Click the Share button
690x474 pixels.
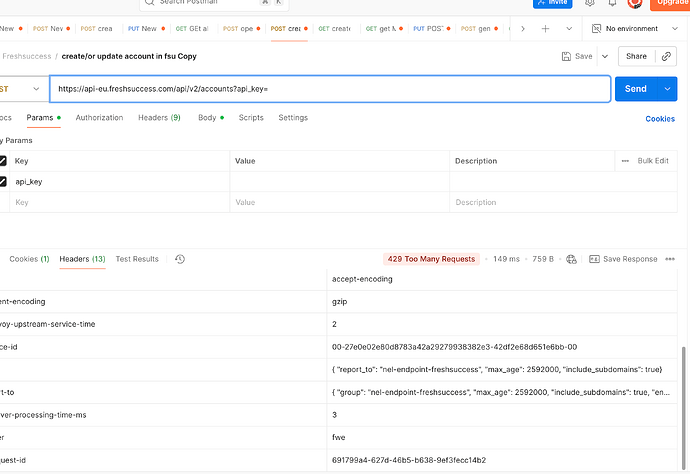[x=636, y=56]
